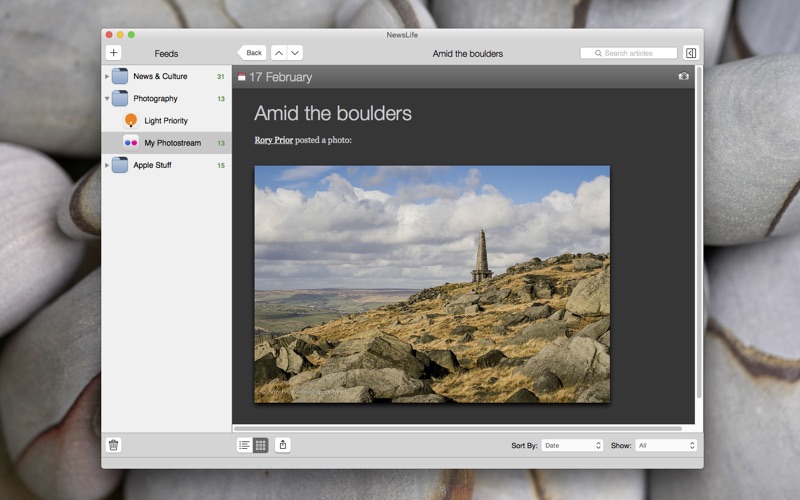Click the Amid the boulders article heading
This screenshot has width=800, height=500.
[x=333, y=113]
